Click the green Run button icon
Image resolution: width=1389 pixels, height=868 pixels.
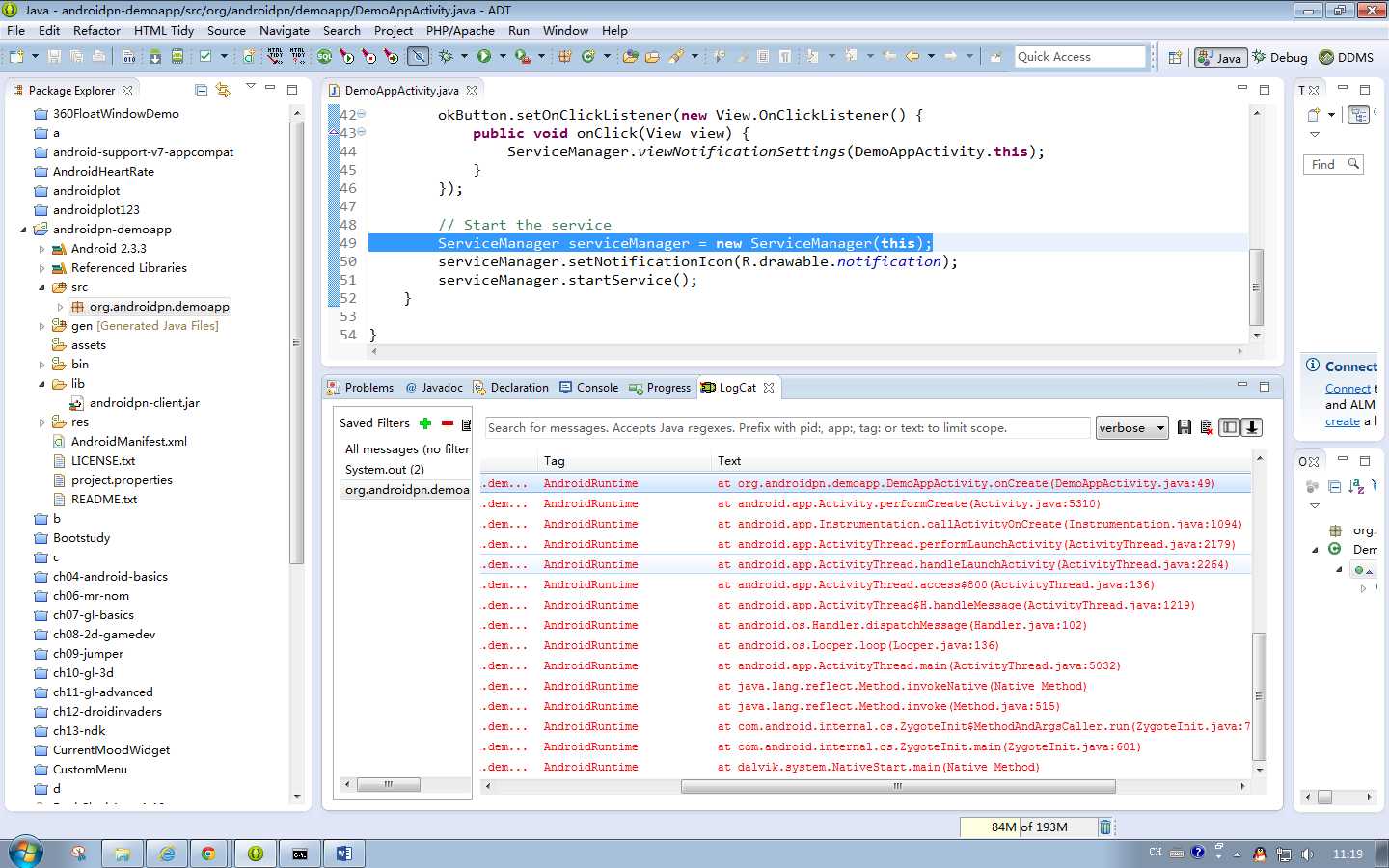(x=484, y=57)
